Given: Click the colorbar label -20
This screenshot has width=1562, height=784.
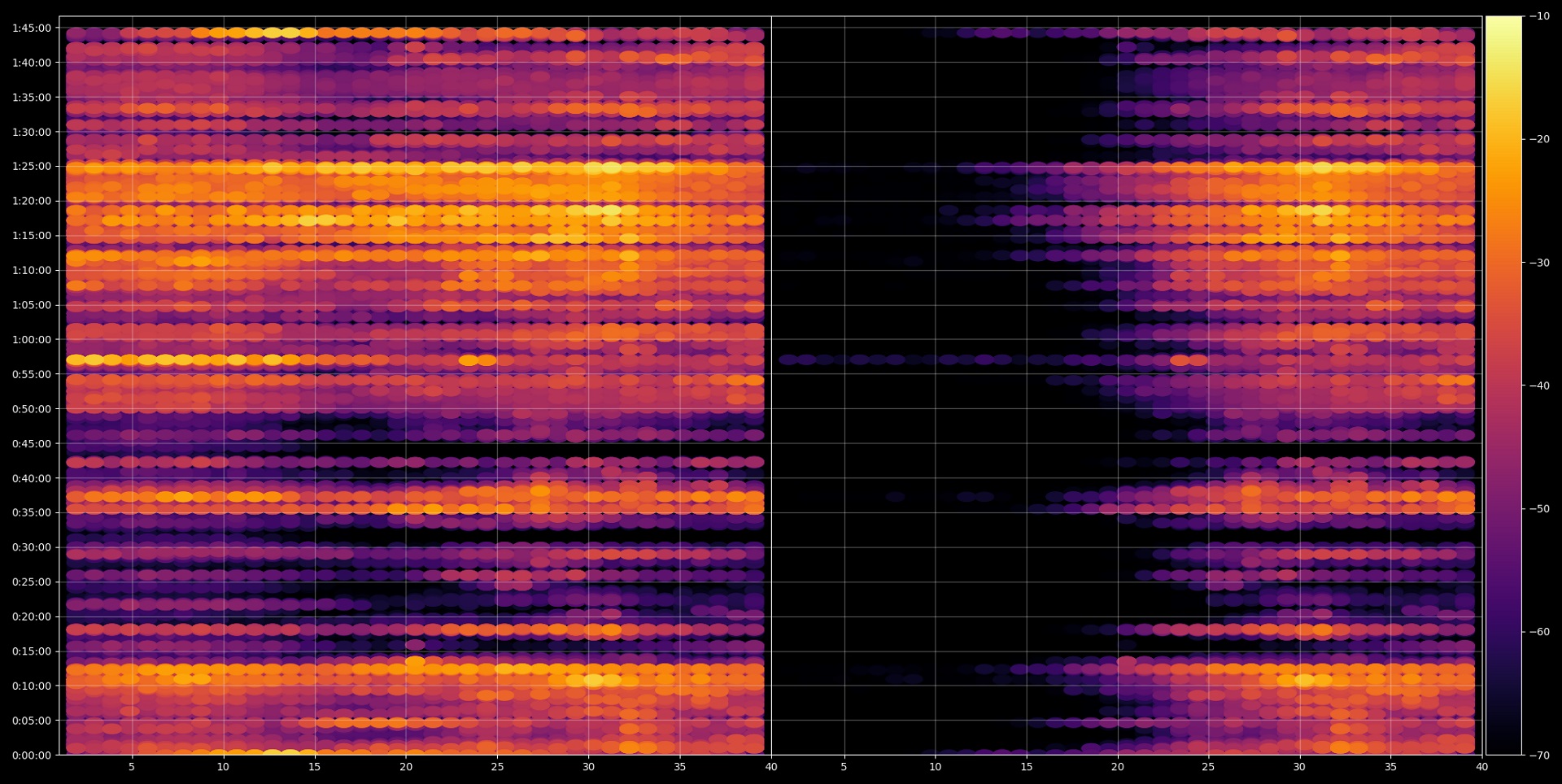Looking at the screenshot, I should coord(1539,139).
